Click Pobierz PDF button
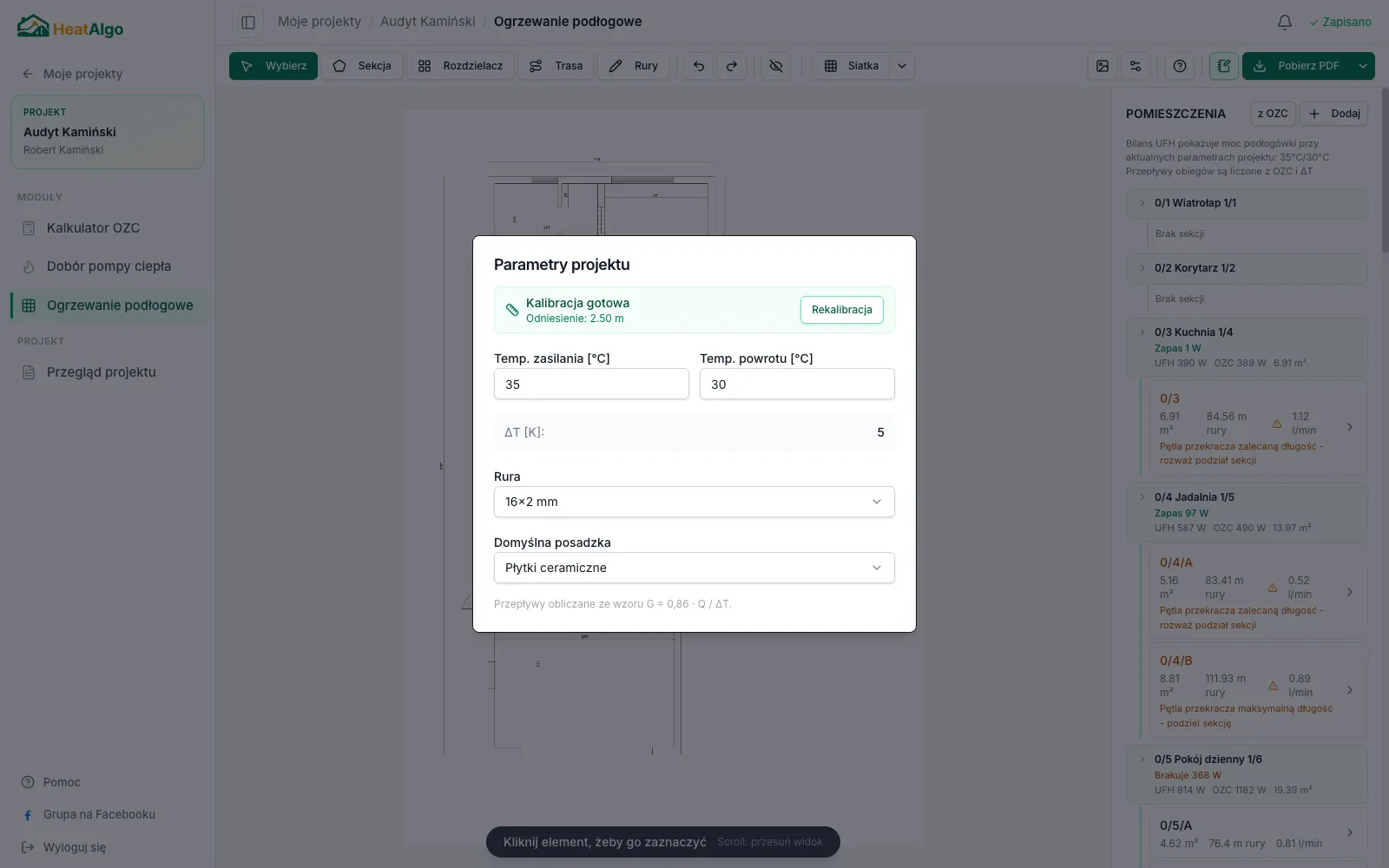This screenshot has height=868, width=1389. click(x=1297, y=66)
